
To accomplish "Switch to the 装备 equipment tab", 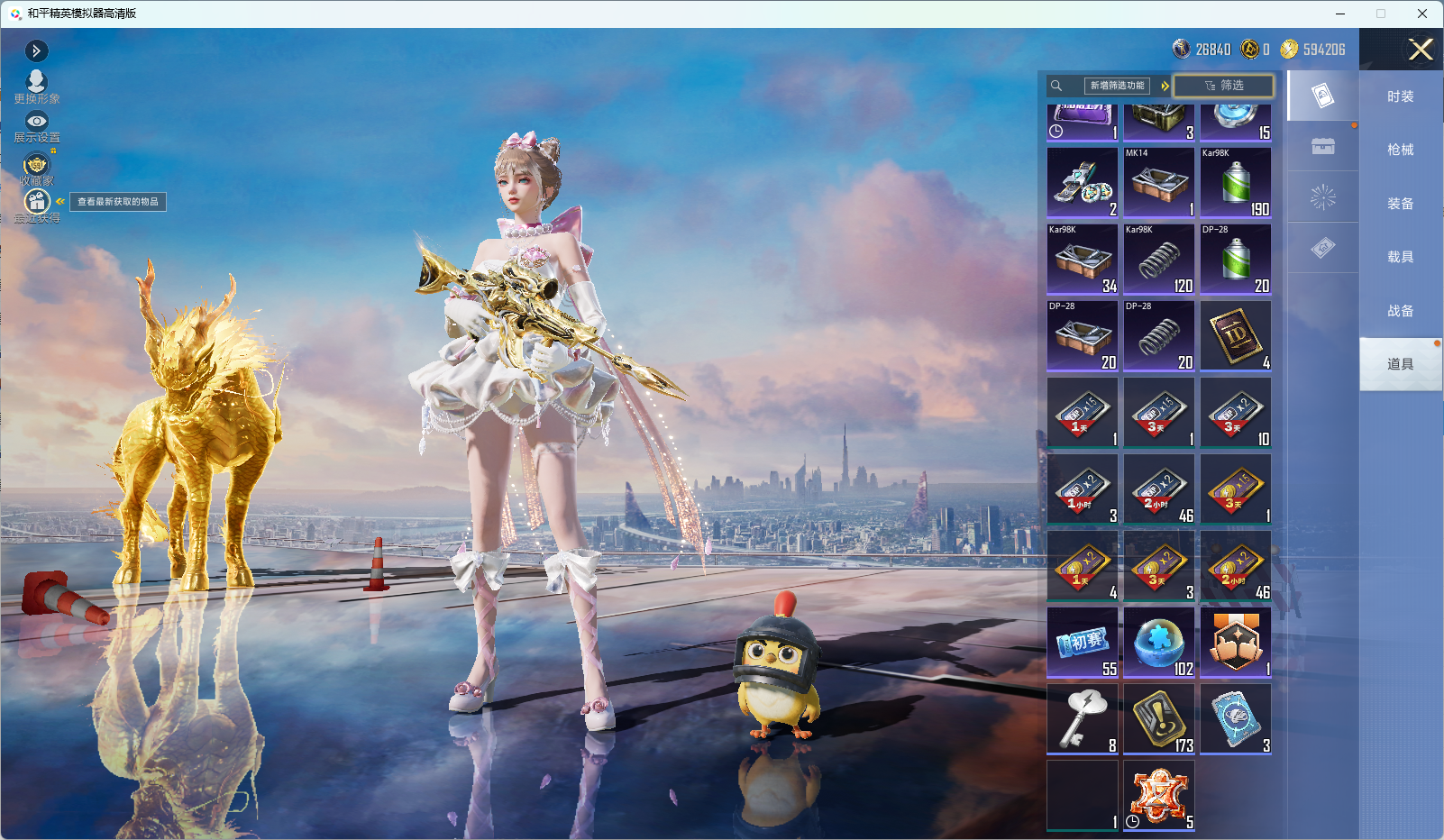I will 1401,204.
